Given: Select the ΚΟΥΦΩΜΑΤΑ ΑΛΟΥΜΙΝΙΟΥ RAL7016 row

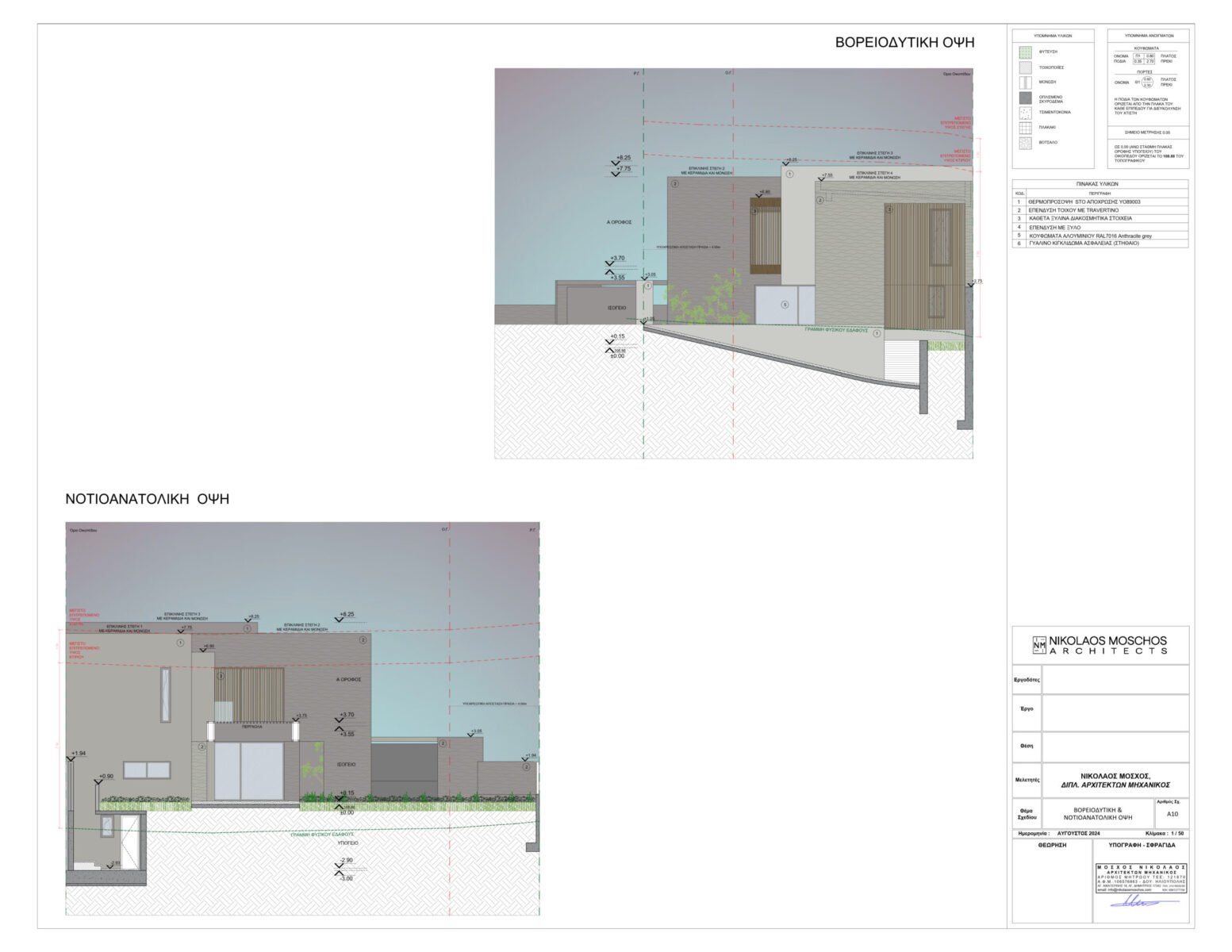Looking at the screenshot, I should click(x=1100, y=236).
